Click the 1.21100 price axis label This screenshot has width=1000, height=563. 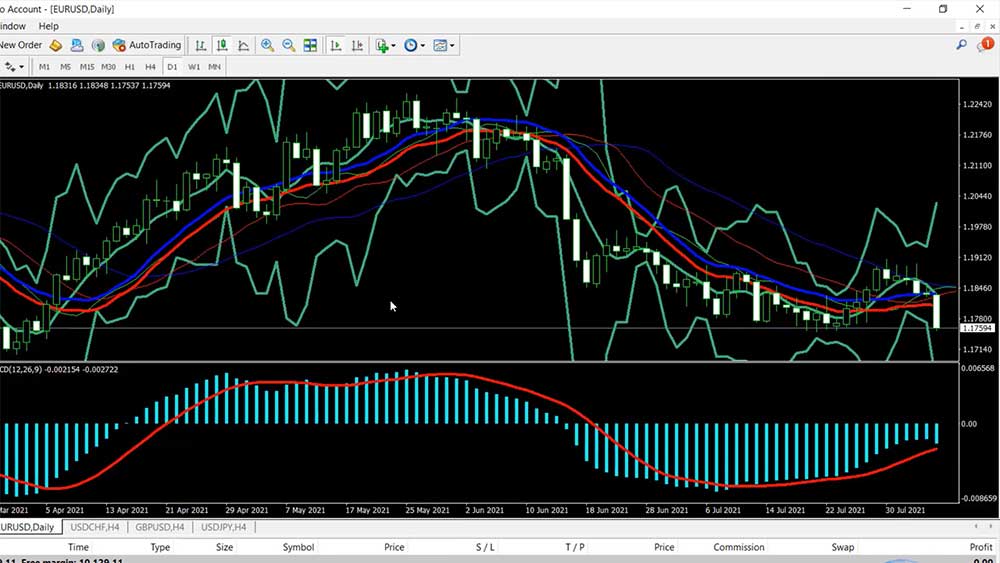978,165
